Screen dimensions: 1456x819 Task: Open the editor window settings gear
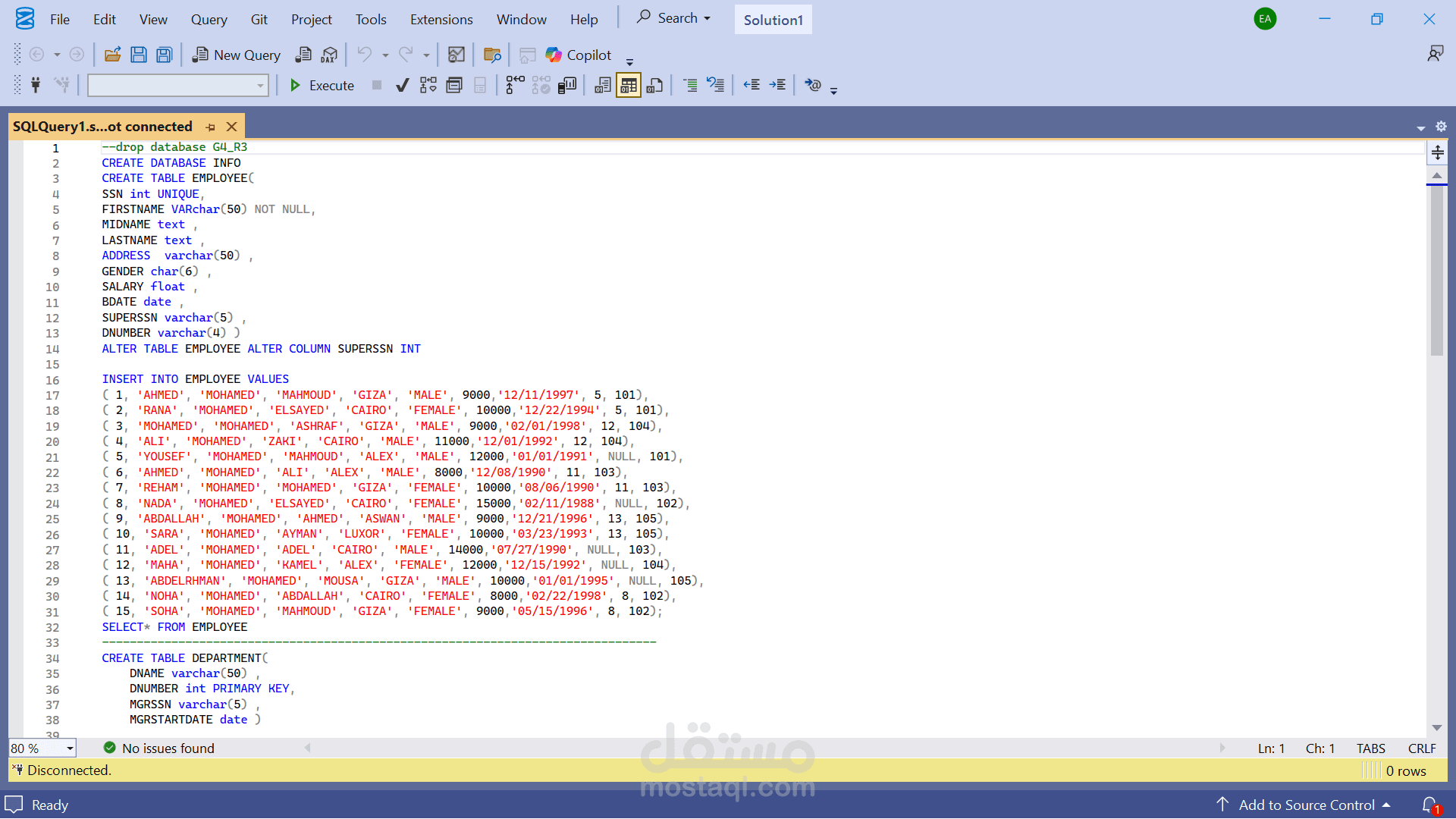(x=1441, y=127)
